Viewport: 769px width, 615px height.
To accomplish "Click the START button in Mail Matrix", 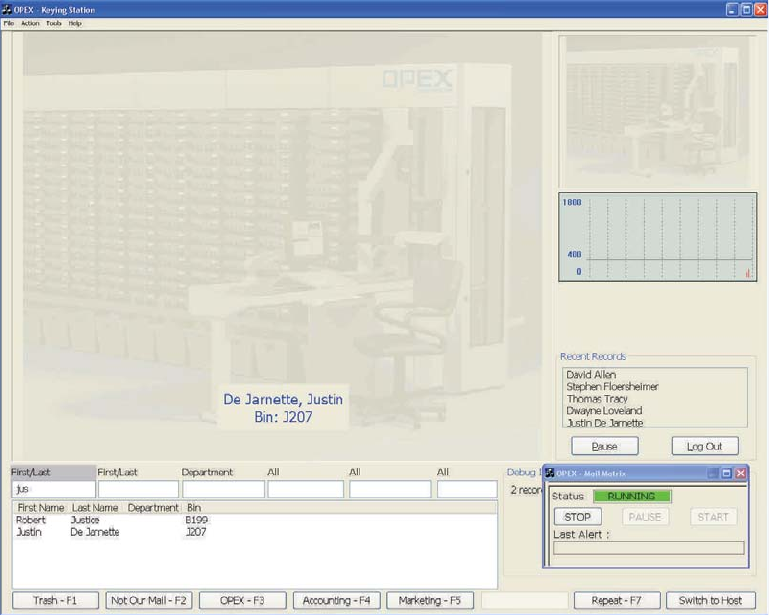I will [x=713, y=517].
